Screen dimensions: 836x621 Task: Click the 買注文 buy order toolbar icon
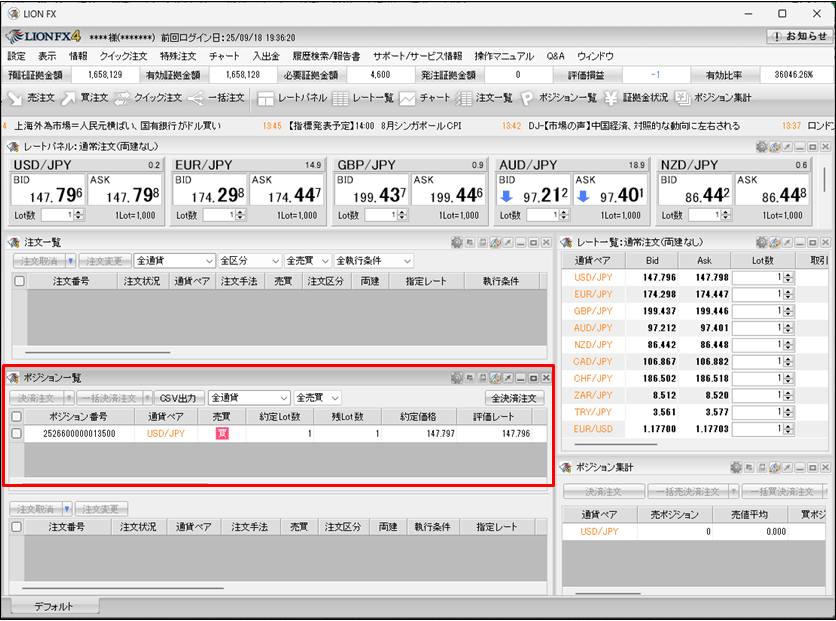[x=85, y=98]
